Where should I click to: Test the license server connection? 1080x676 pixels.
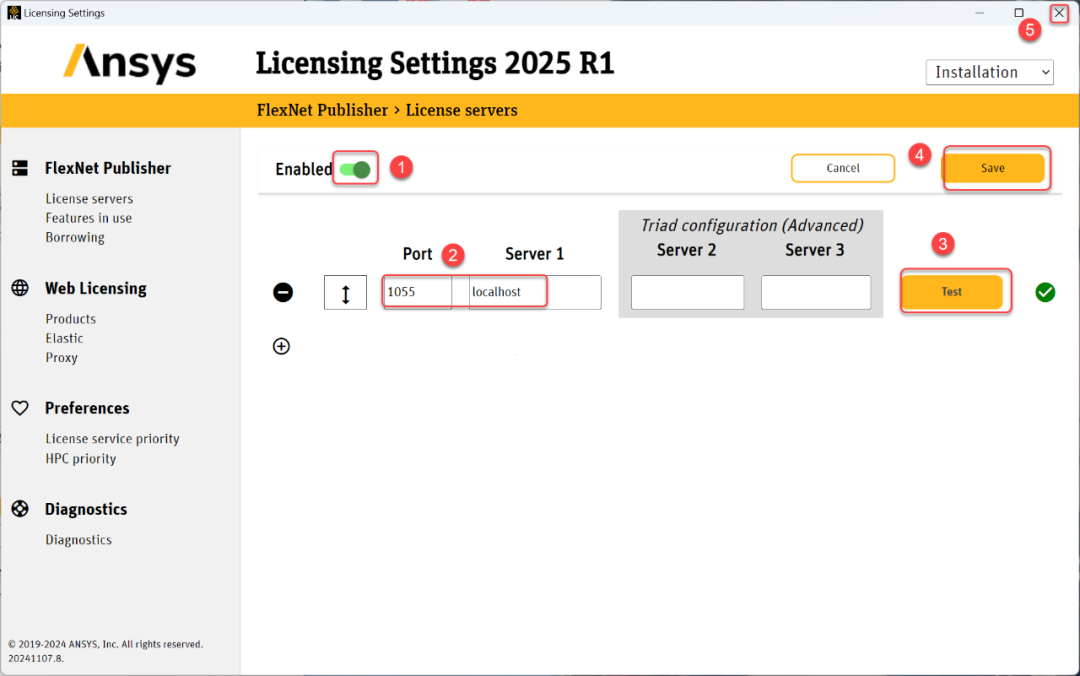[952, 291]
